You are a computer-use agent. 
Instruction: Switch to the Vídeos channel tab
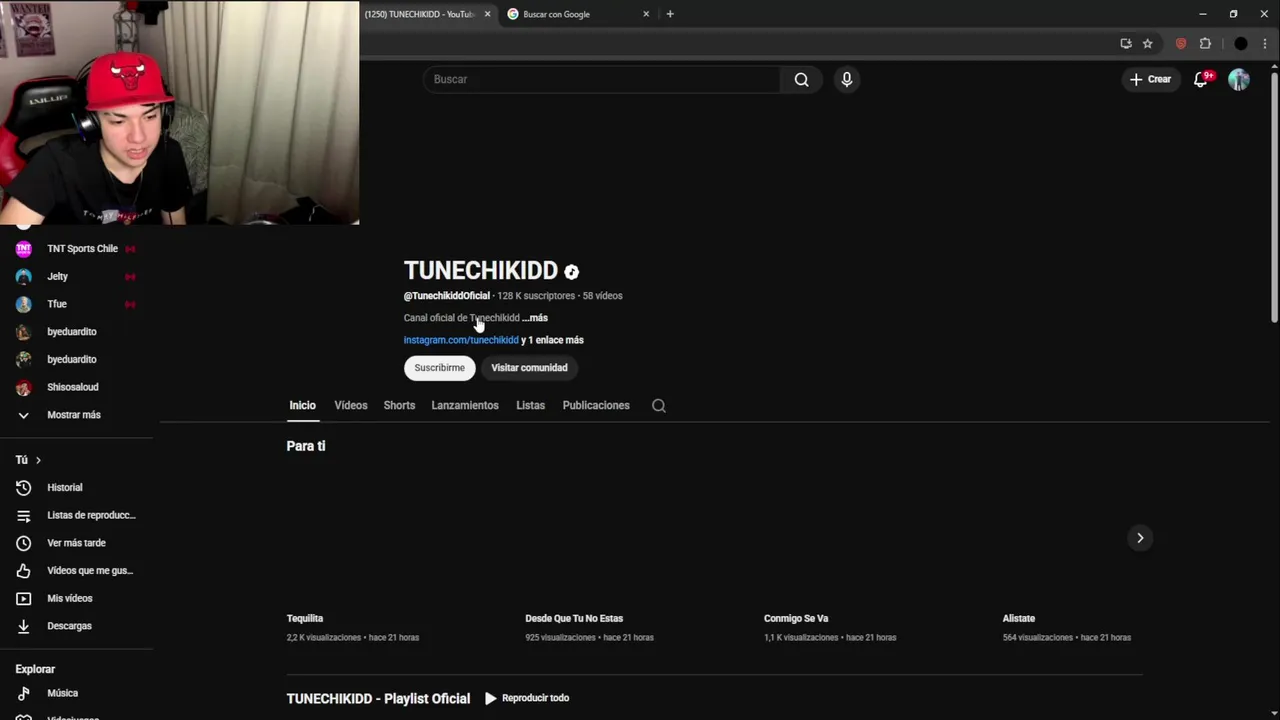tap(351, 405)
